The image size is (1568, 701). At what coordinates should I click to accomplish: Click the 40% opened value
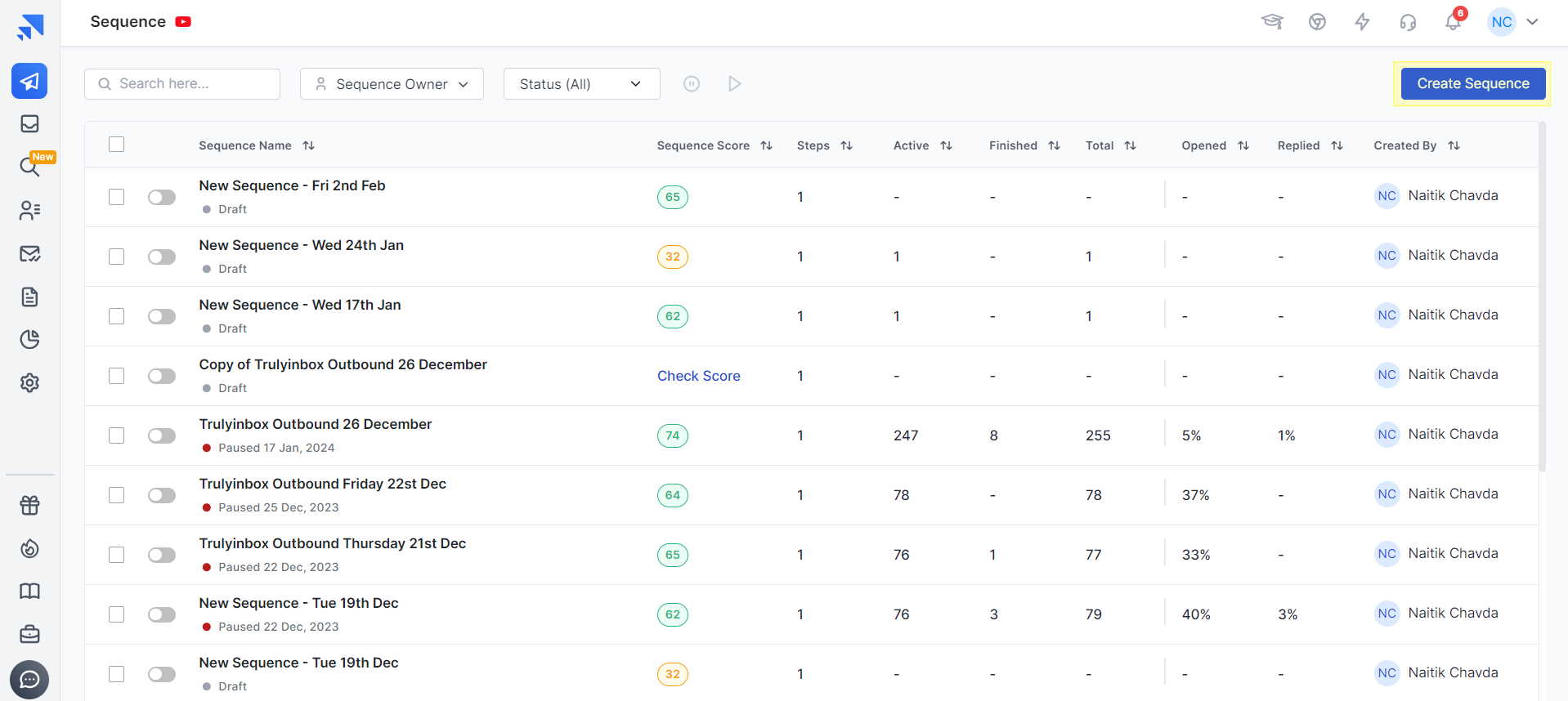pos(1196,614)
